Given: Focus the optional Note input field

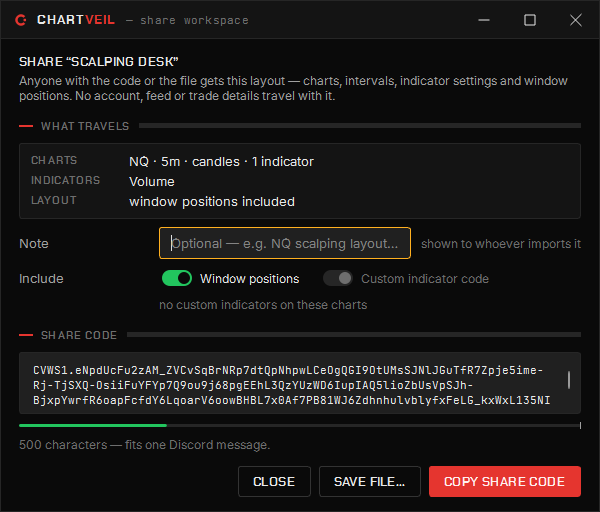Looking at the screenshot, I should click(x=285, y=243).
